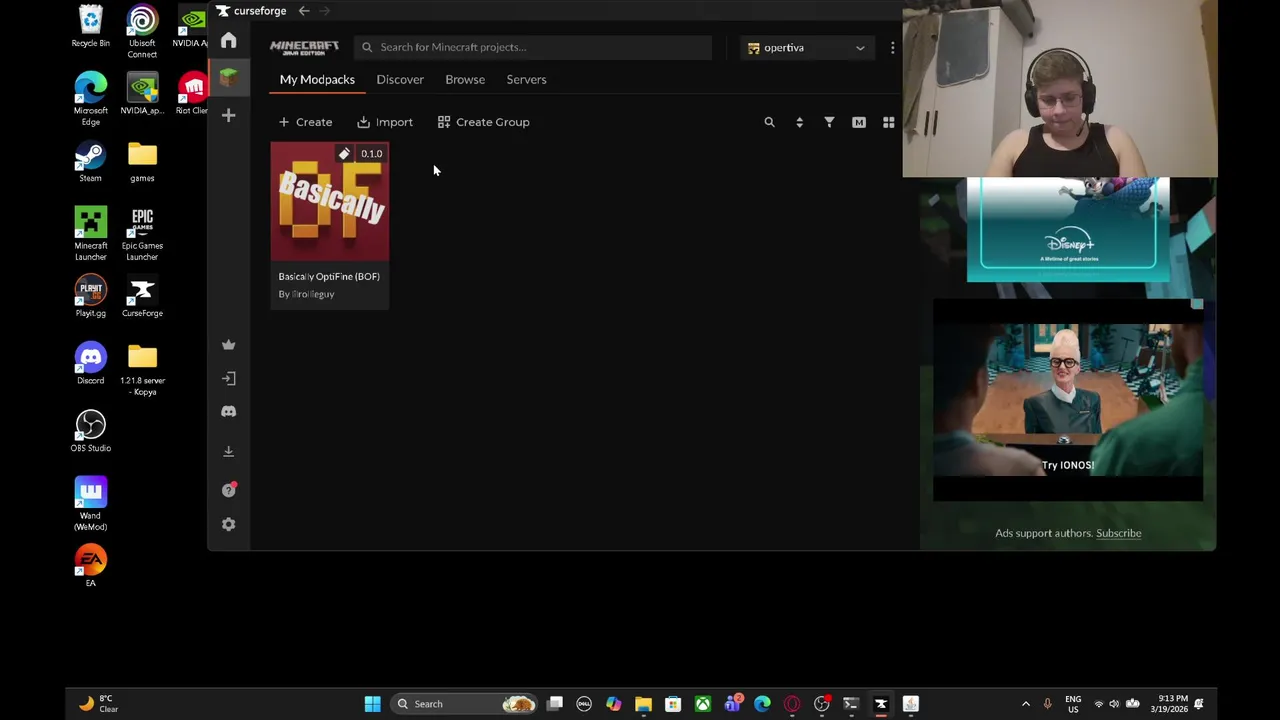Screen dimensions: 1280x720
Task: Open clock and date 9:13 PM
Action: pyautogui.click(x=1168, y=704)
